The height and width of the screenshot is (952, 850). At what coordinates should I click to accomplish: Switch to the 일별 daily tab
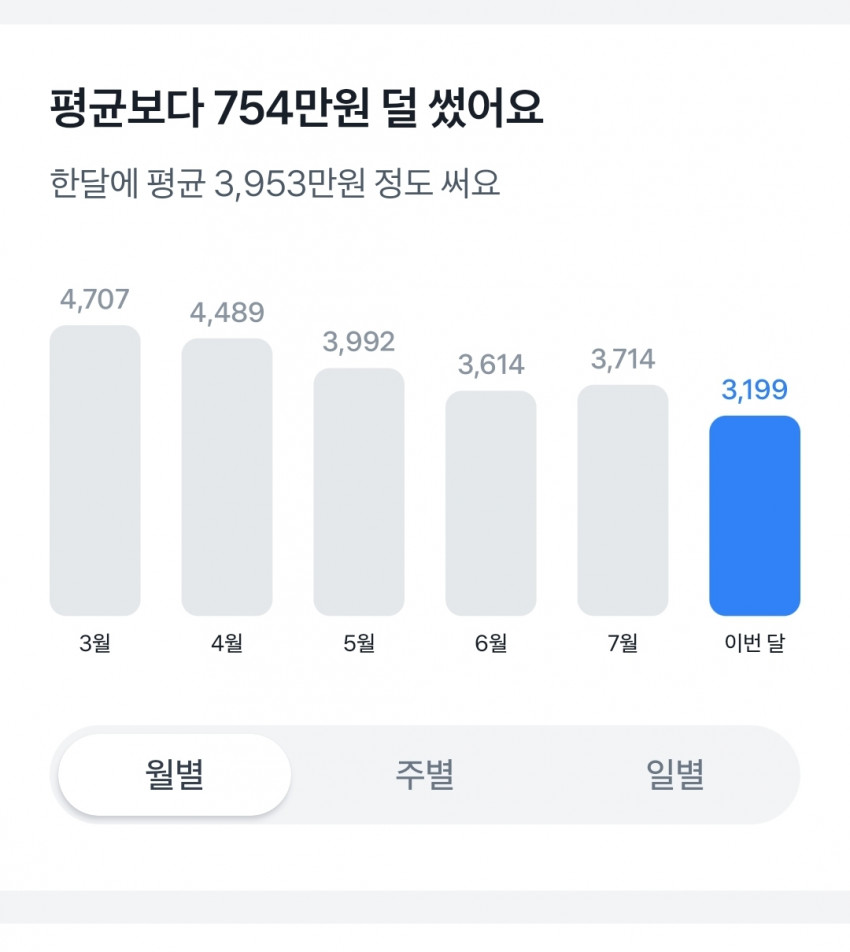coord(675,774)
